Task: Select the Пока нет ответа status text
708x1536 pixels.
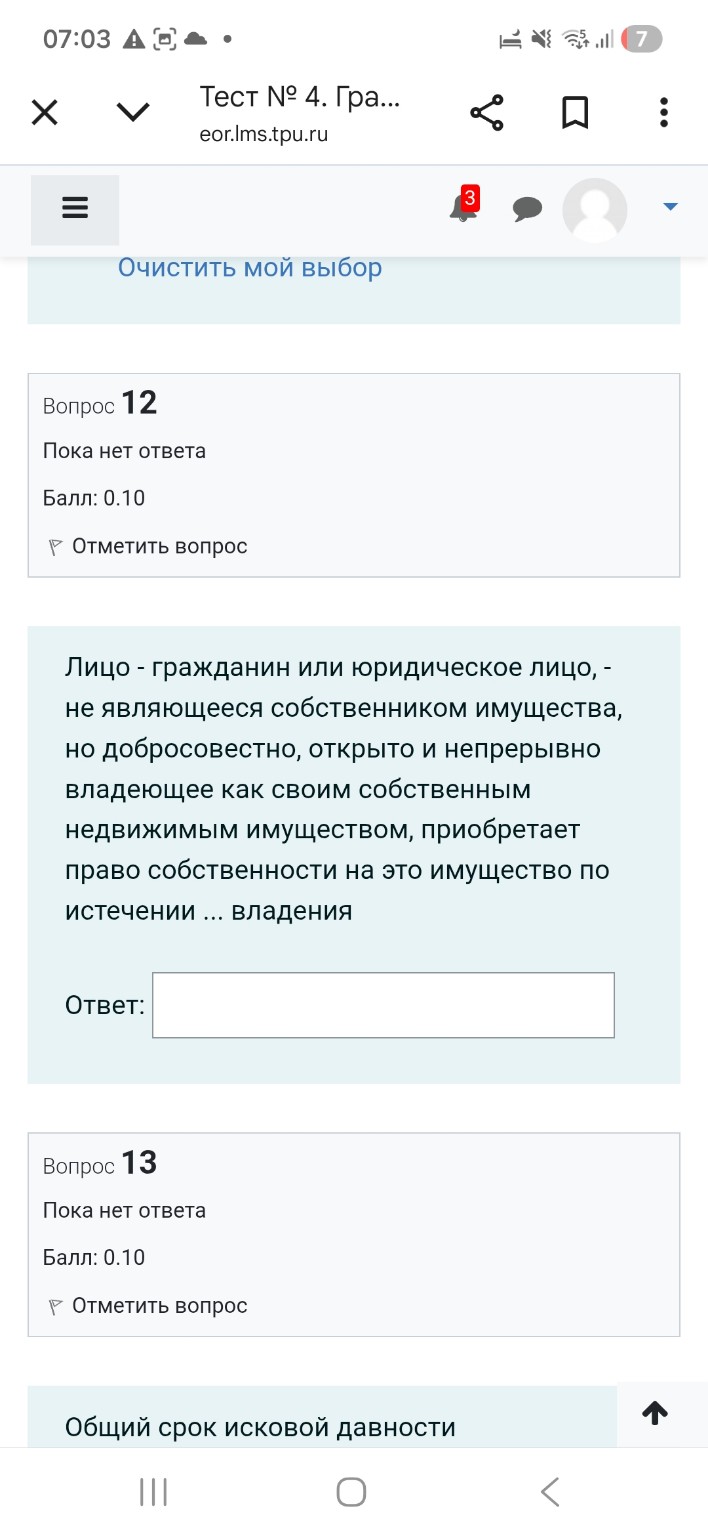Action: point(125,451)
